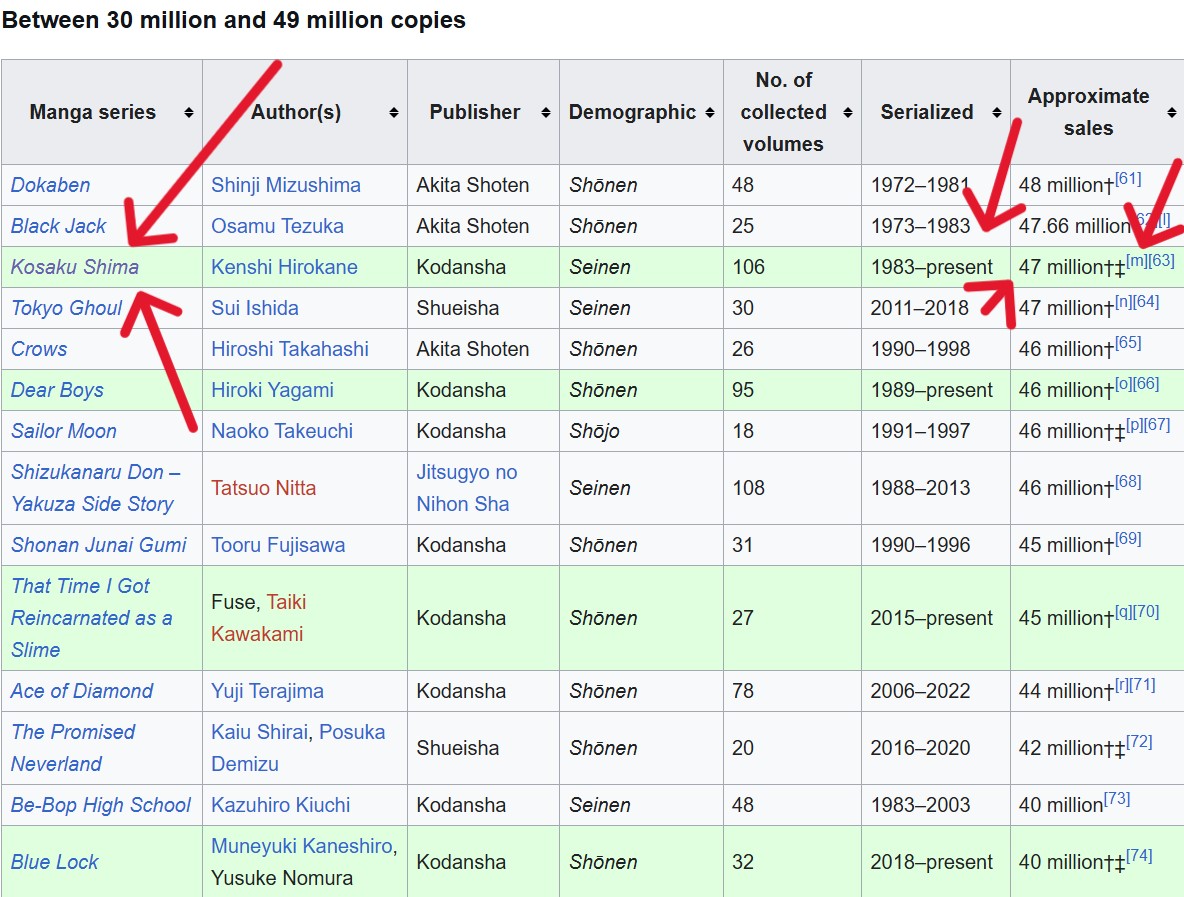The image size is (1184, 897).
Task: Open author Hiroki Yagami's page
Action: (x=272, y=390)
